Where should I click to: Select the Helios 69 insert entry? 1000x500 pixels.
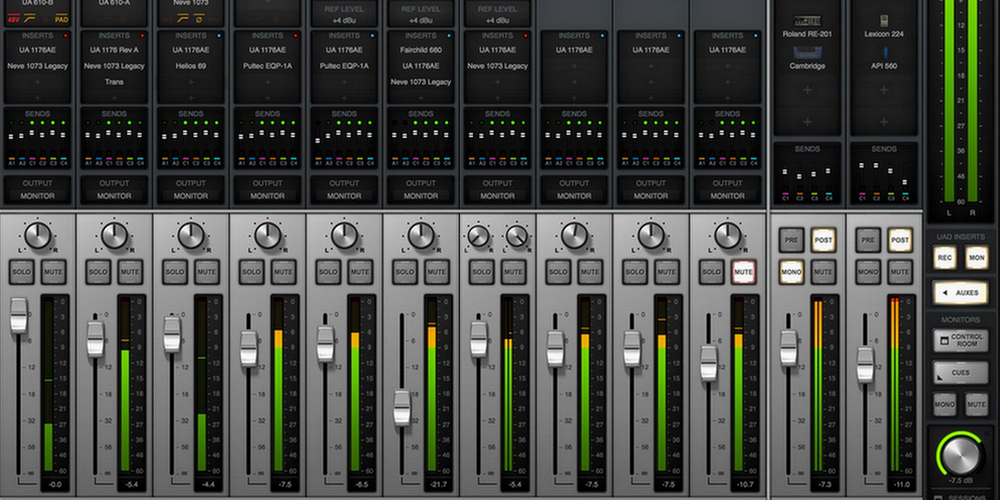click(x=191, y=66)
